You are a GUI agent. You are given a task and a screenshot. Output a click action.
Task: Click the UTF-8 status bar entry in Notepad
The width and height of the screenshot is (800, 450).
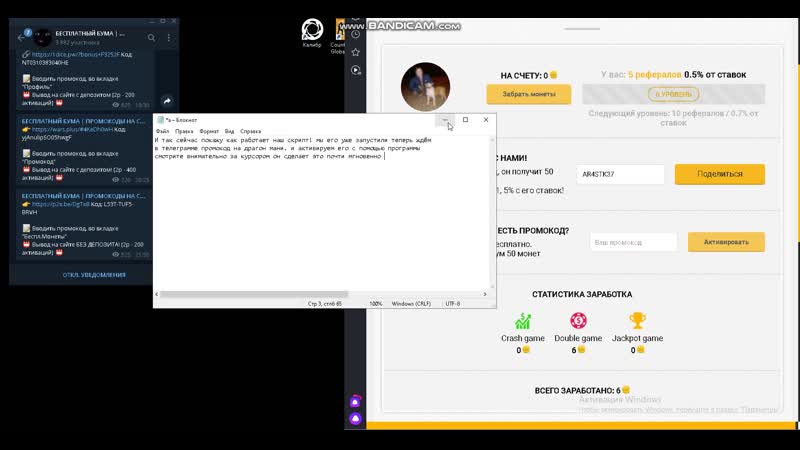click(x=453, y=304)
